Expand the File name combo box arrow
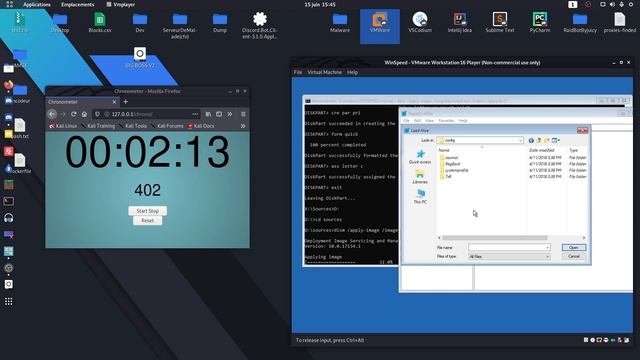This screenshot has height=360, width=640. tap(547, 247)
